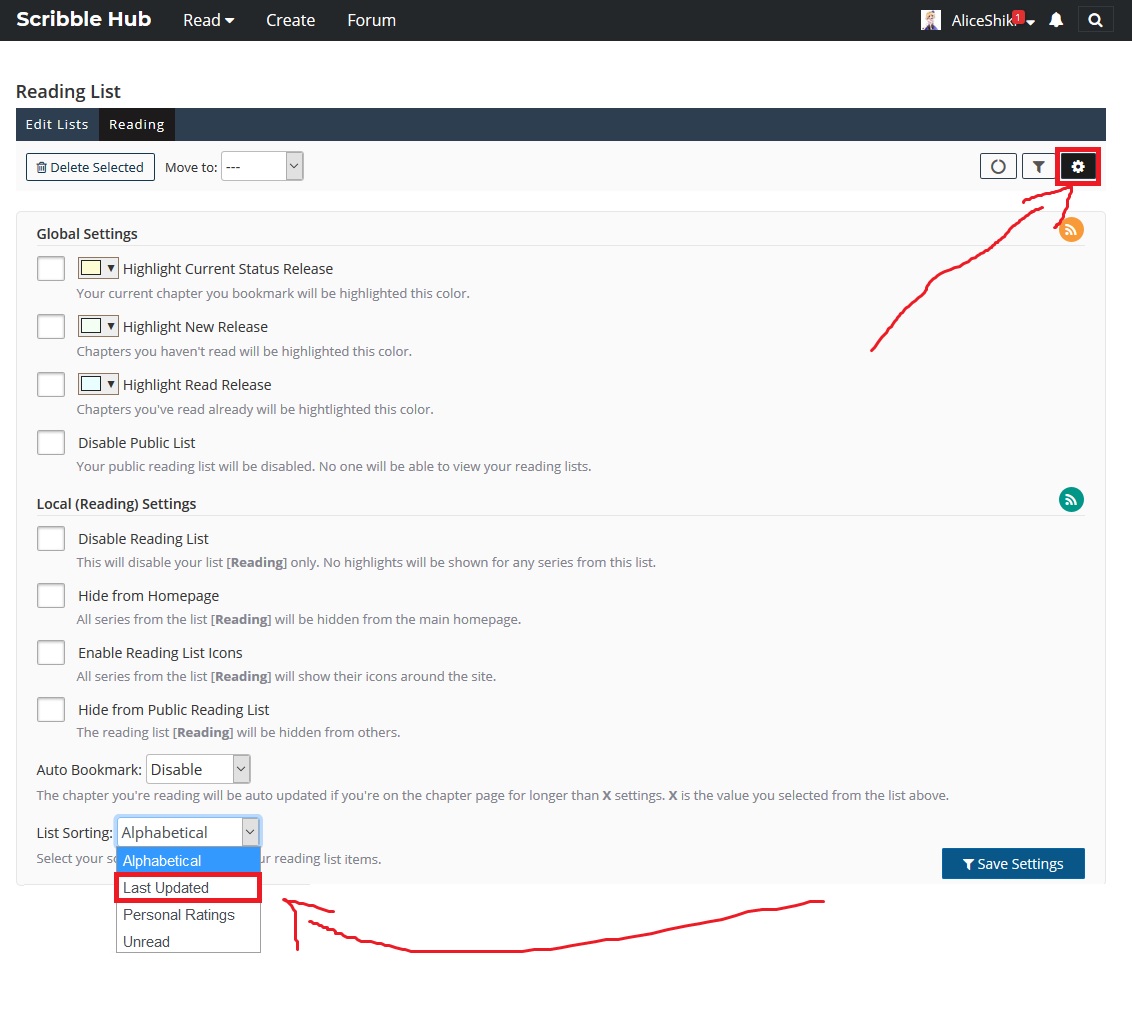Open the Move to dropdown
This screenshot has height=1032, width=1132.
262,167
